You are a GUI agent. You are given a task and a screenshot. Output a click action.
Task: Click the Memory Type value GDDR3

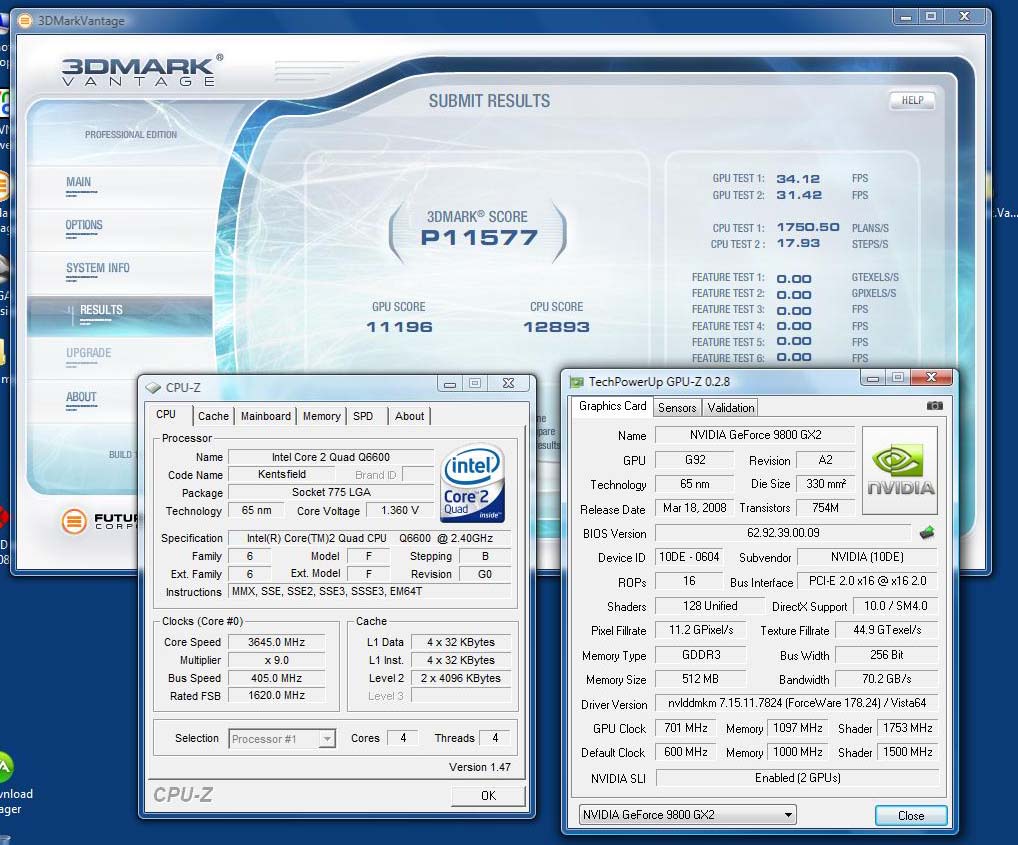[701, 655]
